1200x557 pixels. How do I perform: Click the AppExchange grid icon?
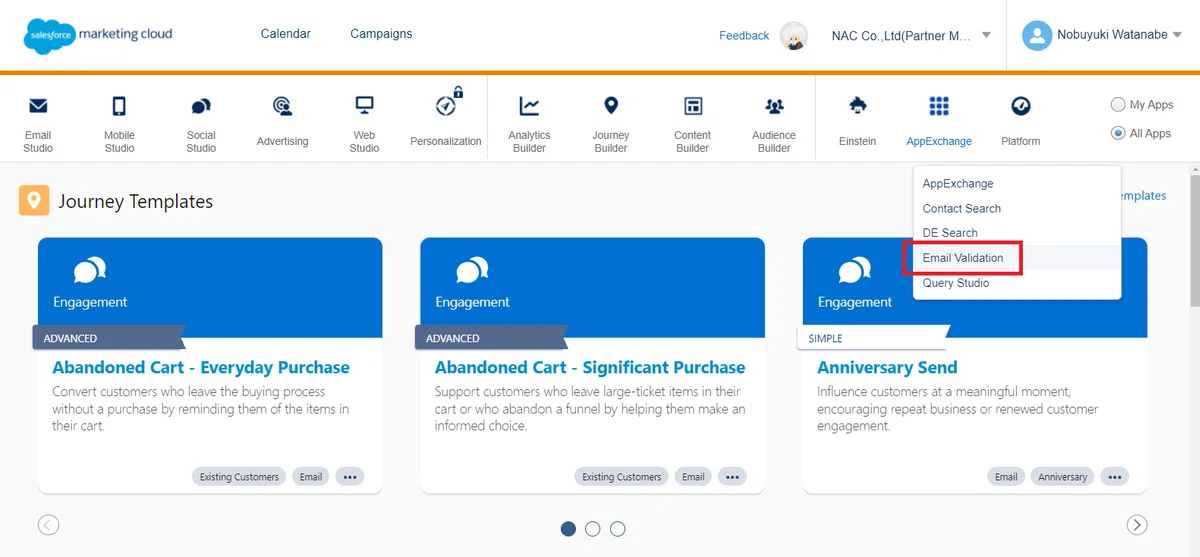(939, 106)
